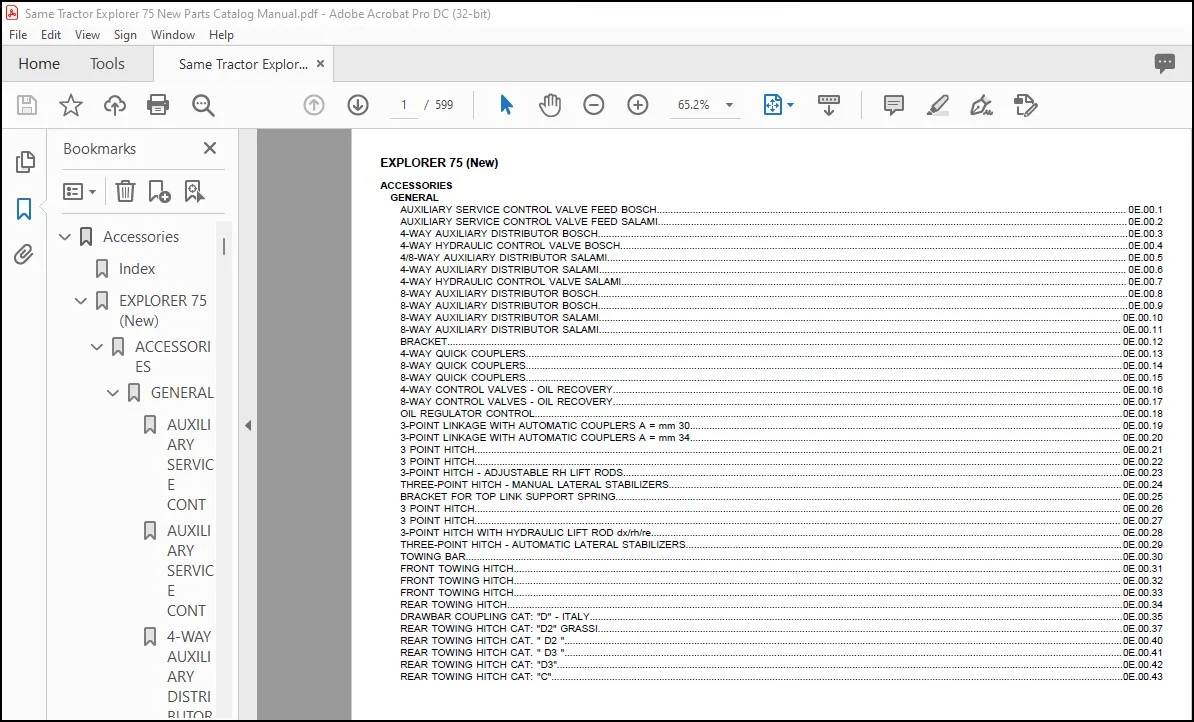Toggle the Bookmarks panel icon
Image resolution: width=1194 pixels, height=722 pixels.
point(24,209)
